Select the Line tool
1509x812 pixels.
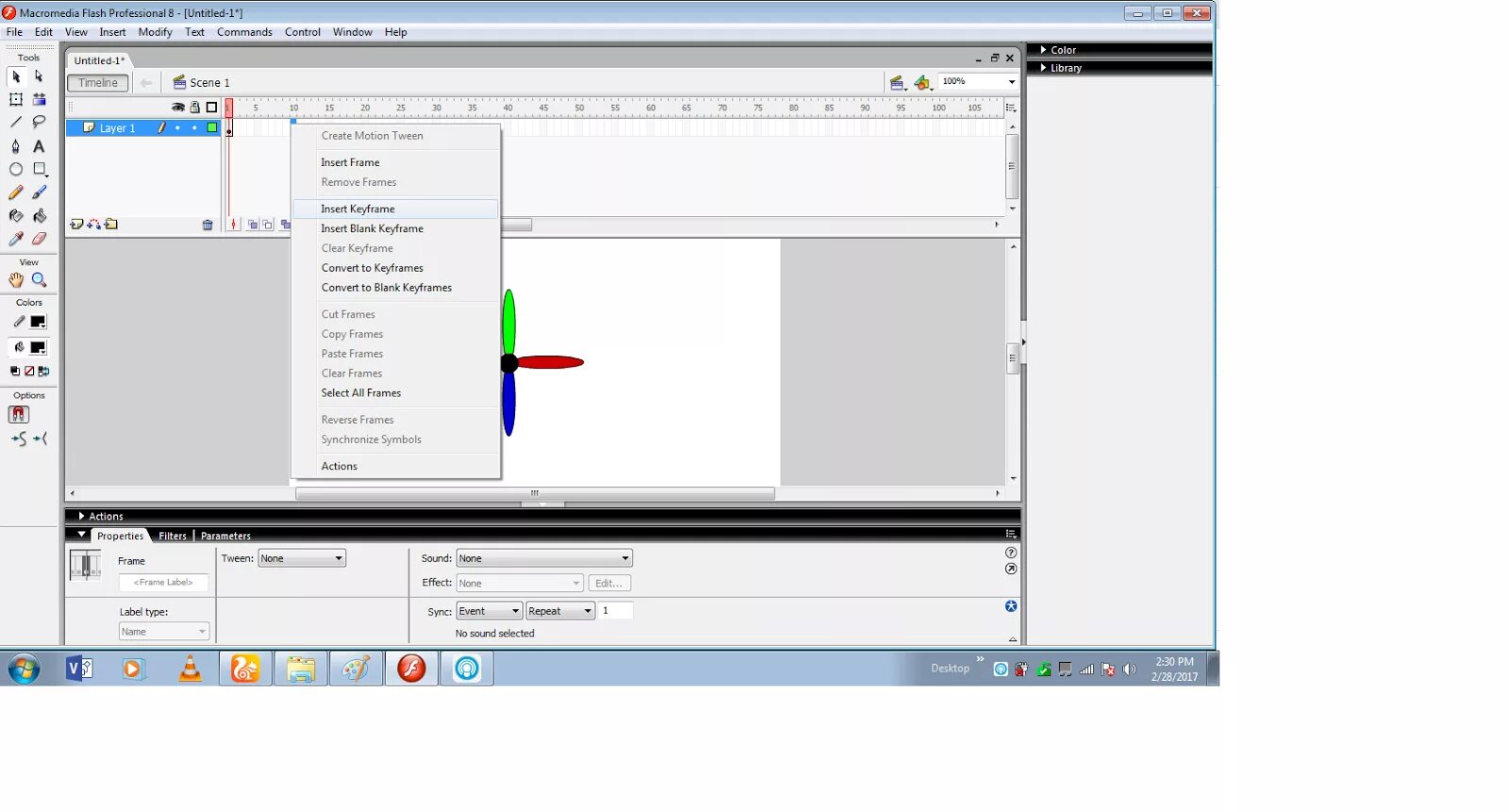(16, 123)
